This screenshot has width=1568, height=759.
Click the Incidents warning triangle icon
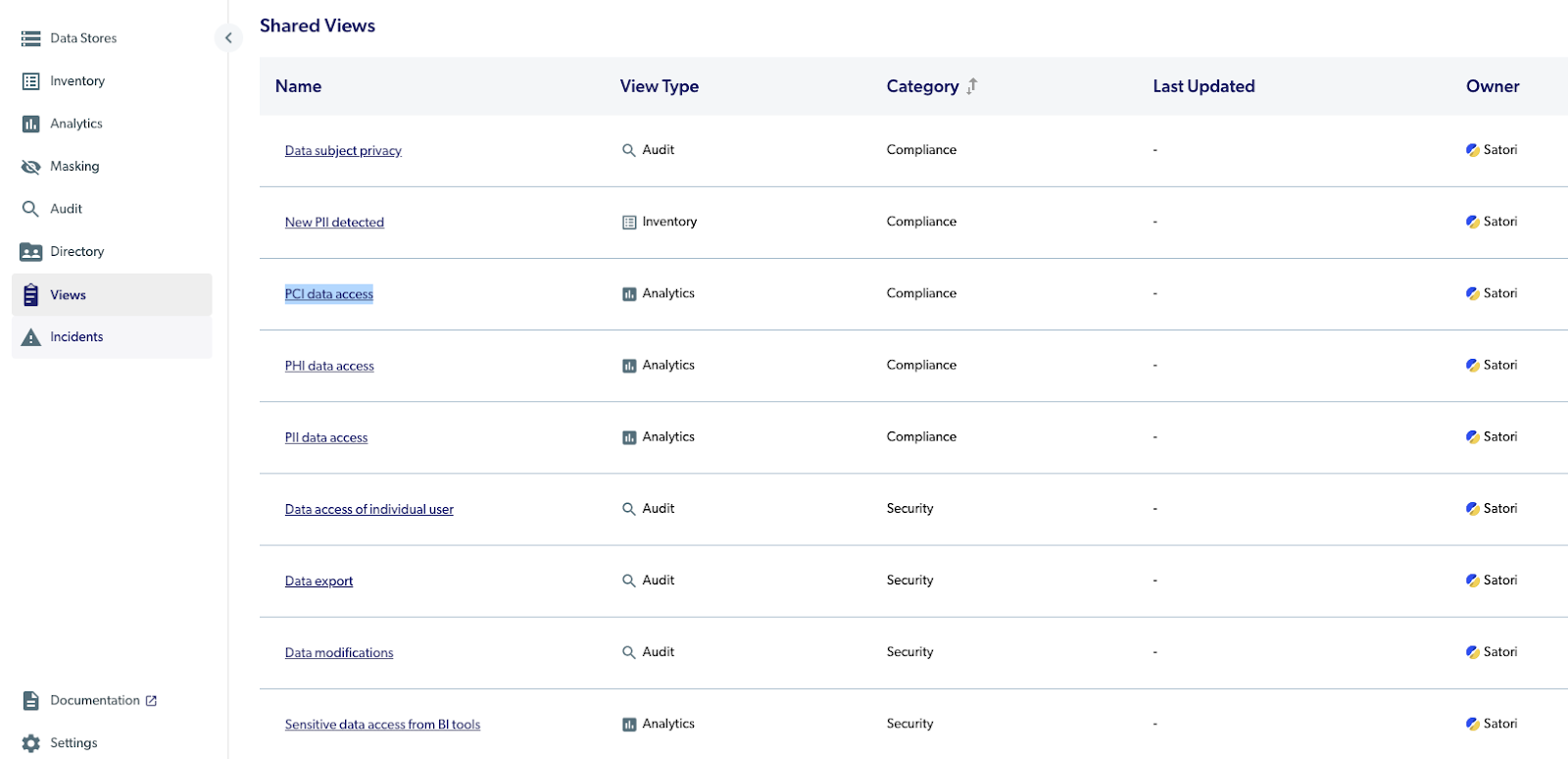pos(30,337)
